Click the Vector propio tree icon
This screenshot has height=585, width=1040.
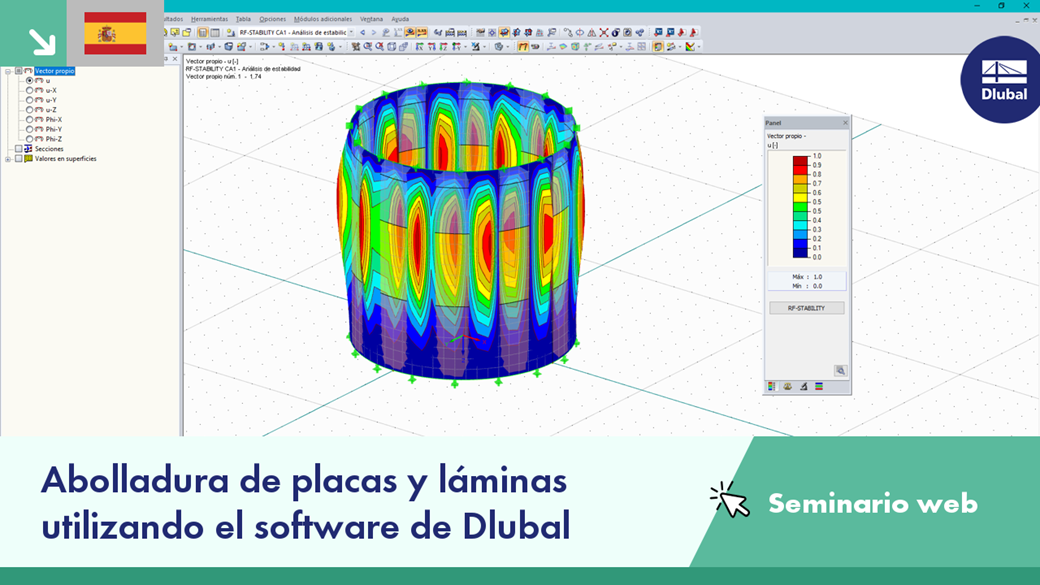pos(29,71)
